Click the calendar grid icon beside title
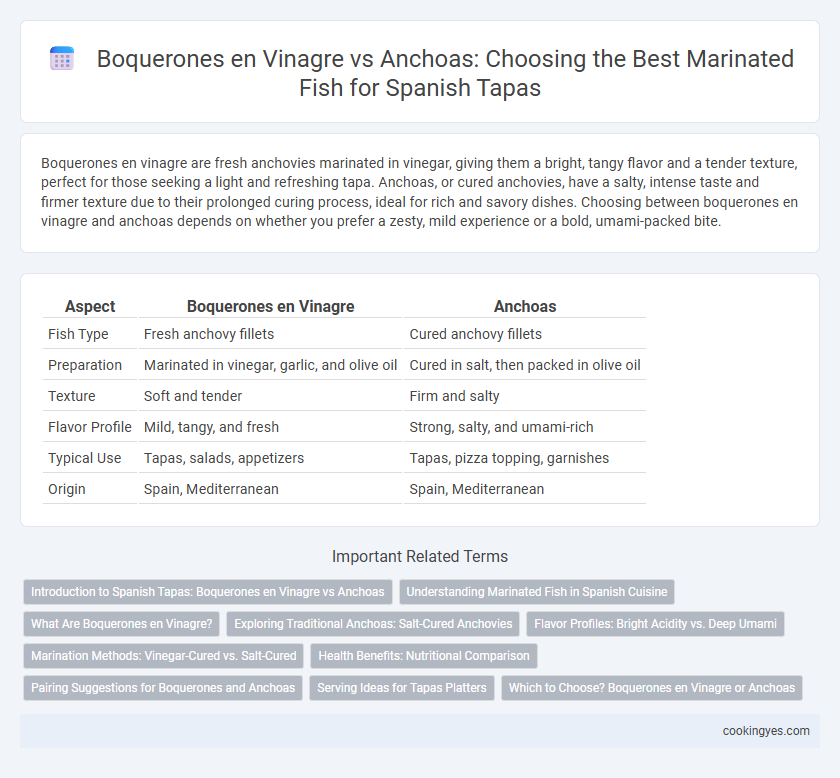 coord(62,58)
